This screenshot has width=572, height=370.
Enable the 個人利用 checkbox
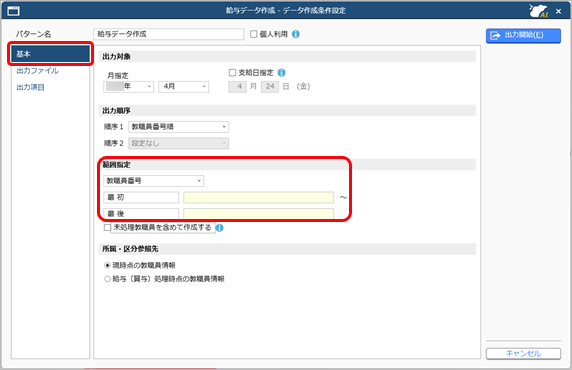pos(254,34)
